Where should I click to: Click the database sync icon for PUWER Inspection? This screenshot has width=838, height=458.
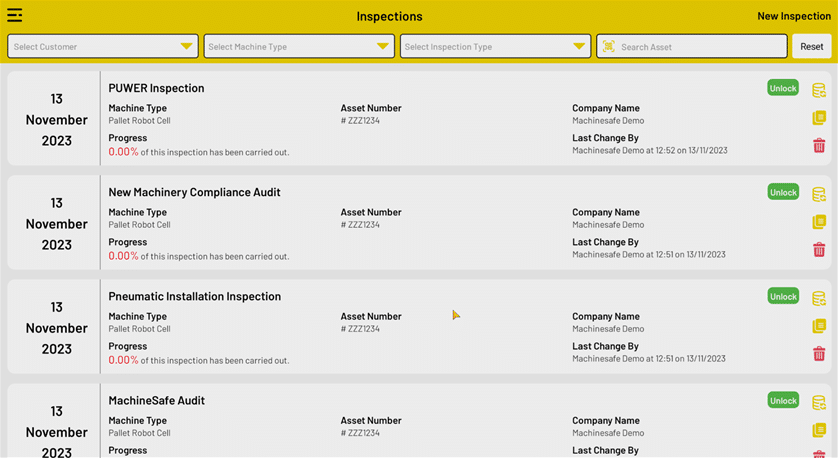pos(819,91)
